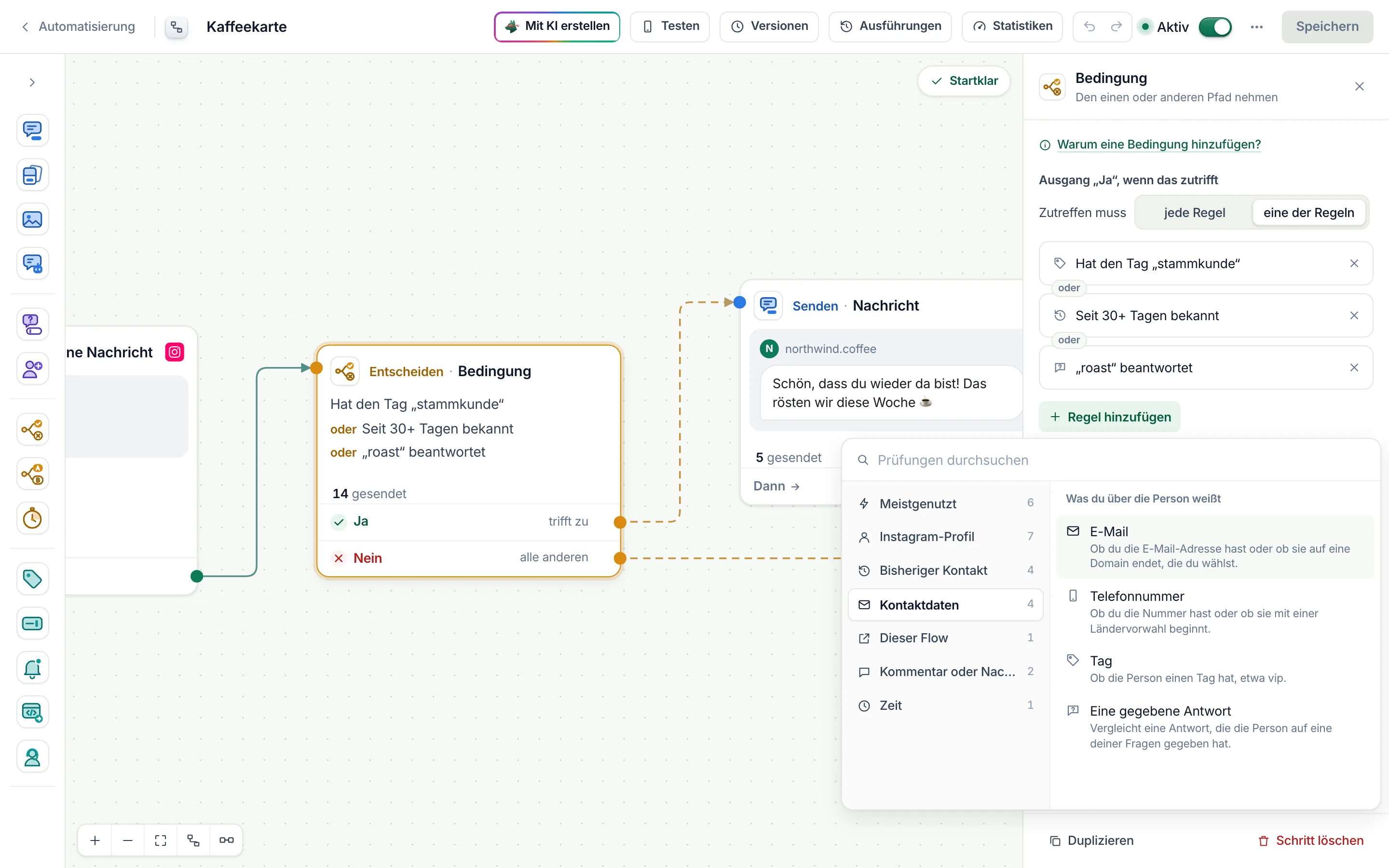This screenshot has width=1389, height=868.
Task: Open the more options menu
Action: [x=1256, y=27]
